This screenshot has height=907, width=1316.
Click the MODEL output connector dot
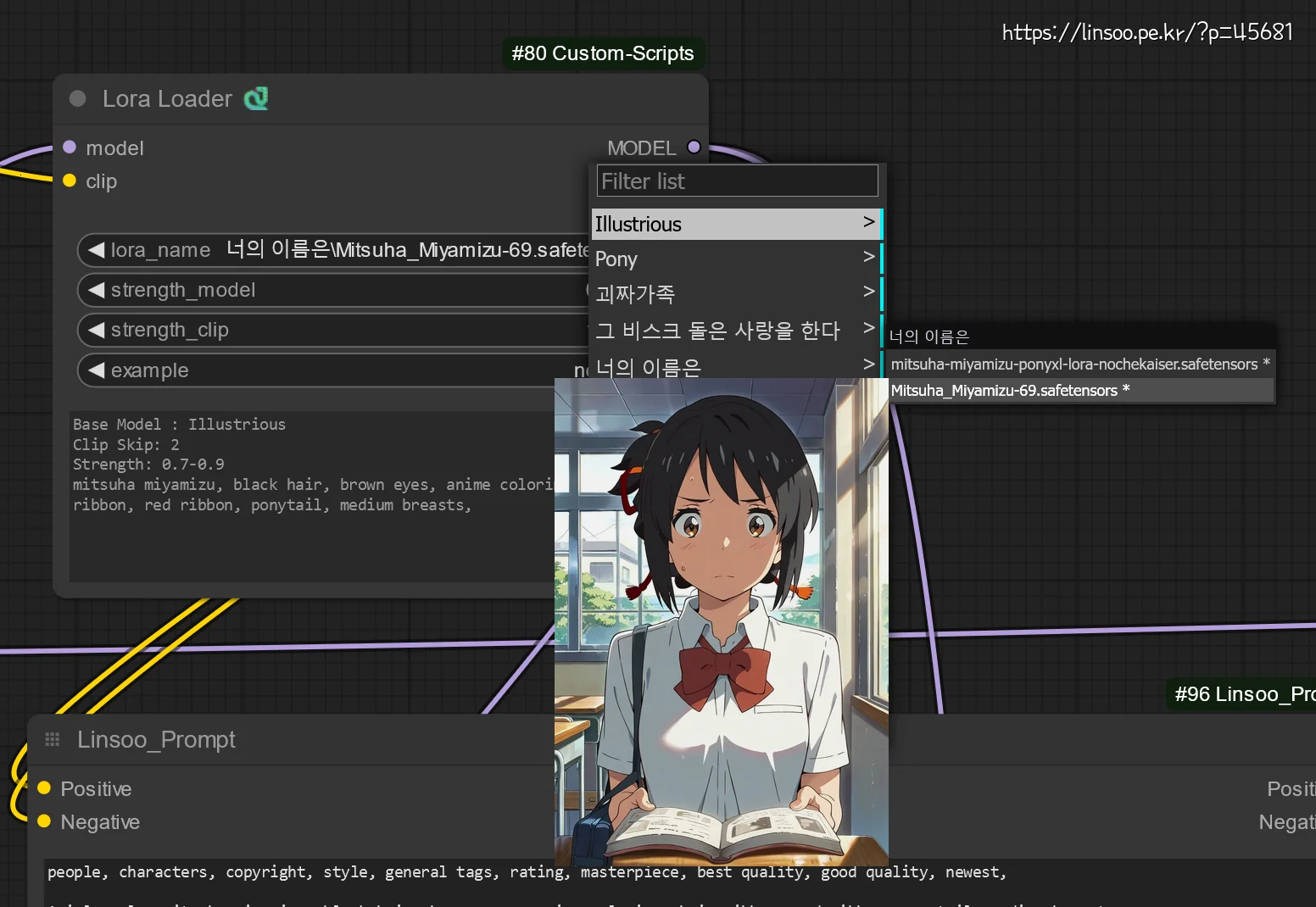pyautogui.click(x=694, y=147)
